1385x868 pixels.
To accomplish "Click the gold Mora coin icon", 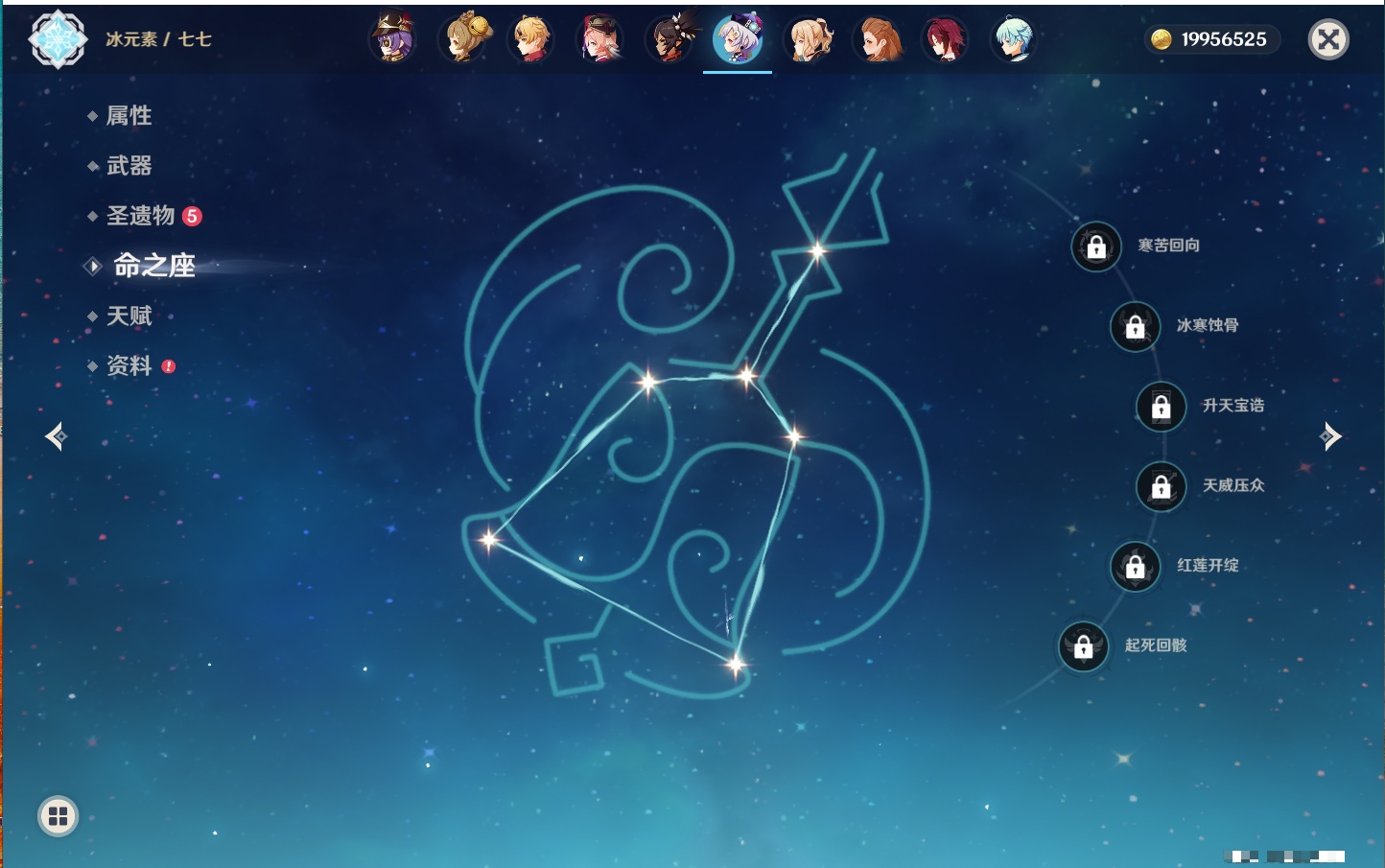I will coord(1162,39).
